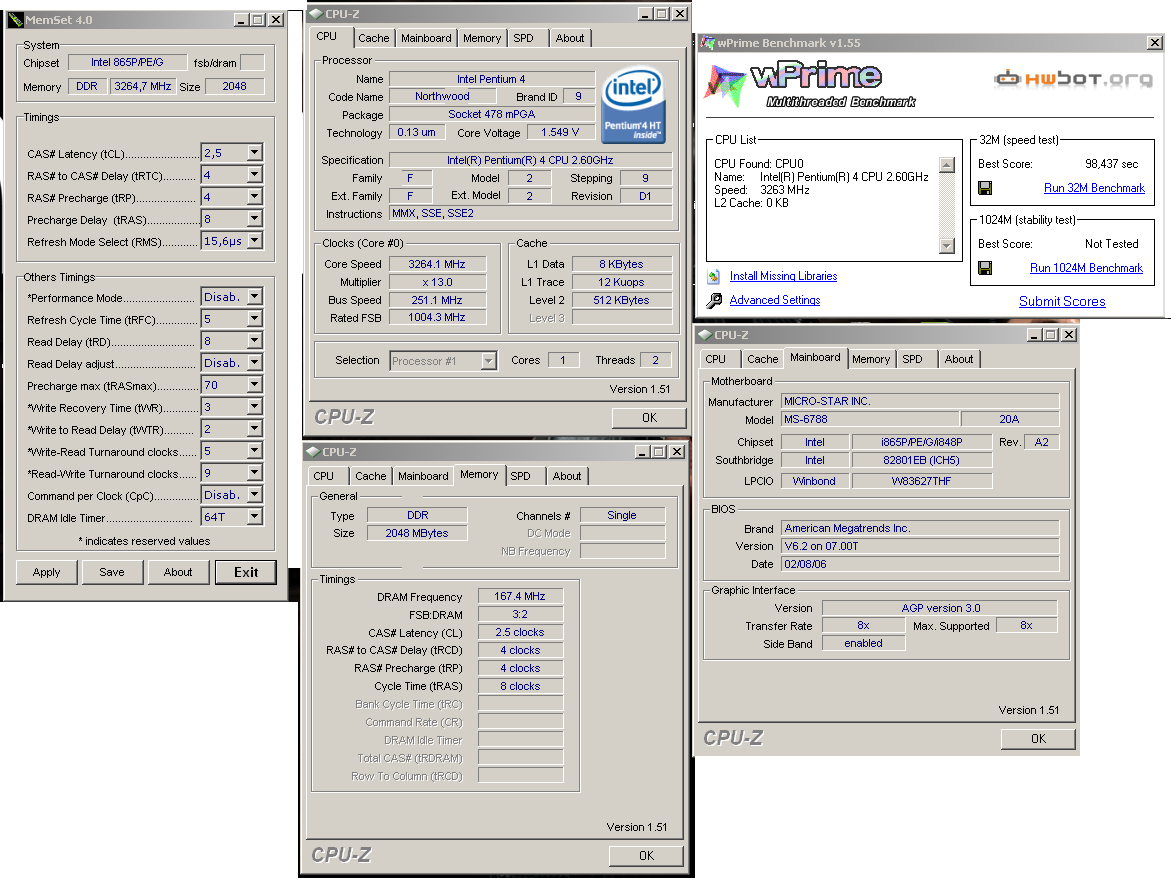This screenshot has height=878, width=1171.
Task: Click CPU List scrollbar down arrow
Action: point(947,246)
